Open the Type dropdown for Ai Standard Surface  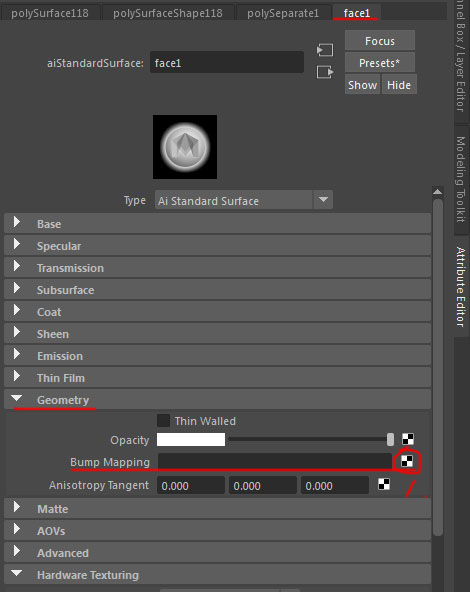(x=244, y=200)
